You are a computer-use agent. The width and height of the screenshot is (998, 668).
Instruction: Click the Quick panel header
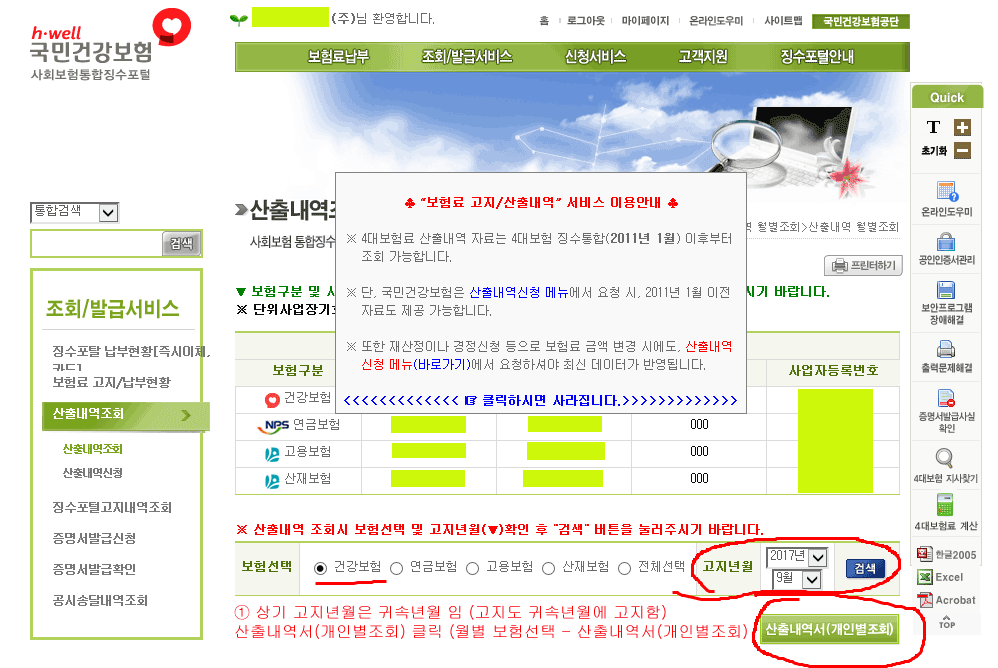947,97
